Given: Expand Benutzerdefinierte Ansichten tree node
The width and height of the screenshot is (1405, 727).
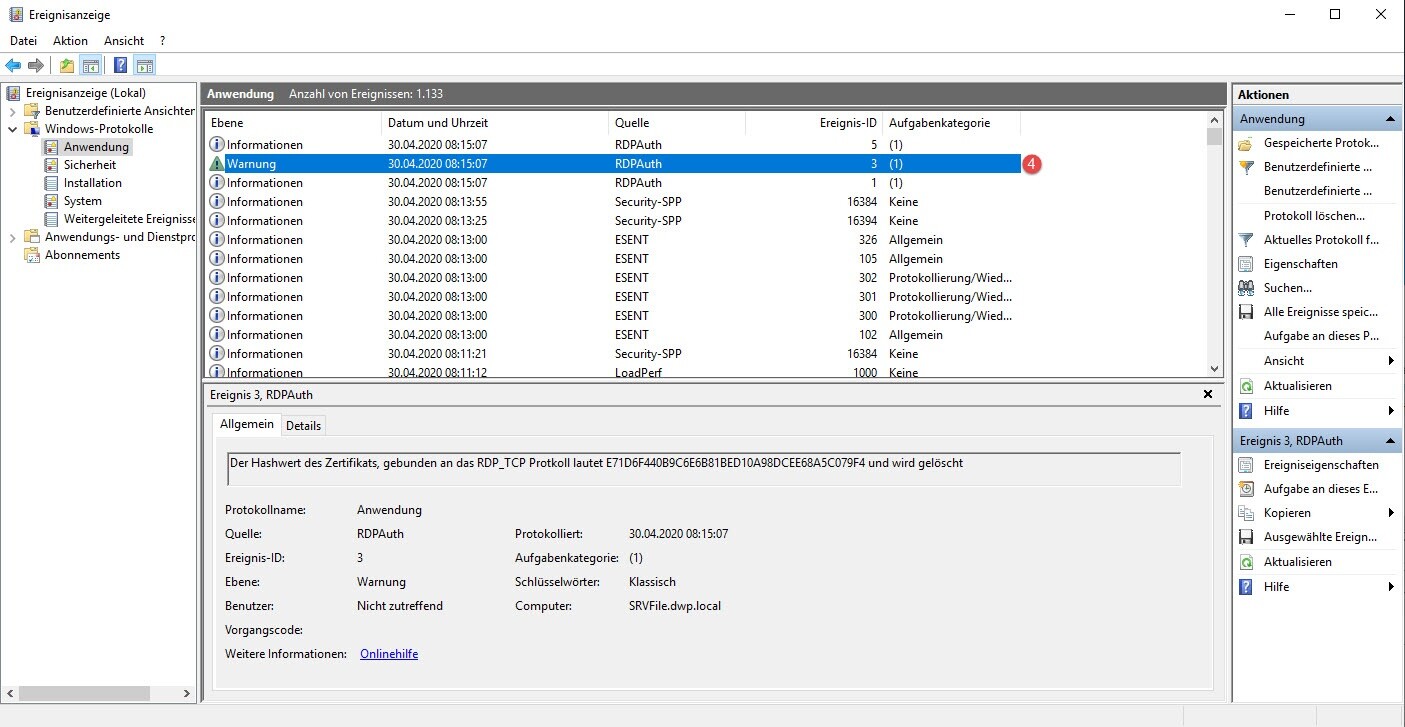Looking at the screenshot, I should click(x=13, y=111).
